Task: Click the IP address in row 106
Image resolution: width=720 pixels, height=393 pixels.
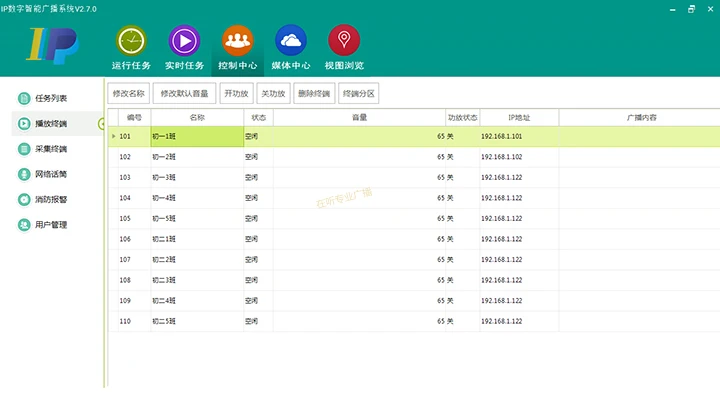Action: (x=501, y=239)
